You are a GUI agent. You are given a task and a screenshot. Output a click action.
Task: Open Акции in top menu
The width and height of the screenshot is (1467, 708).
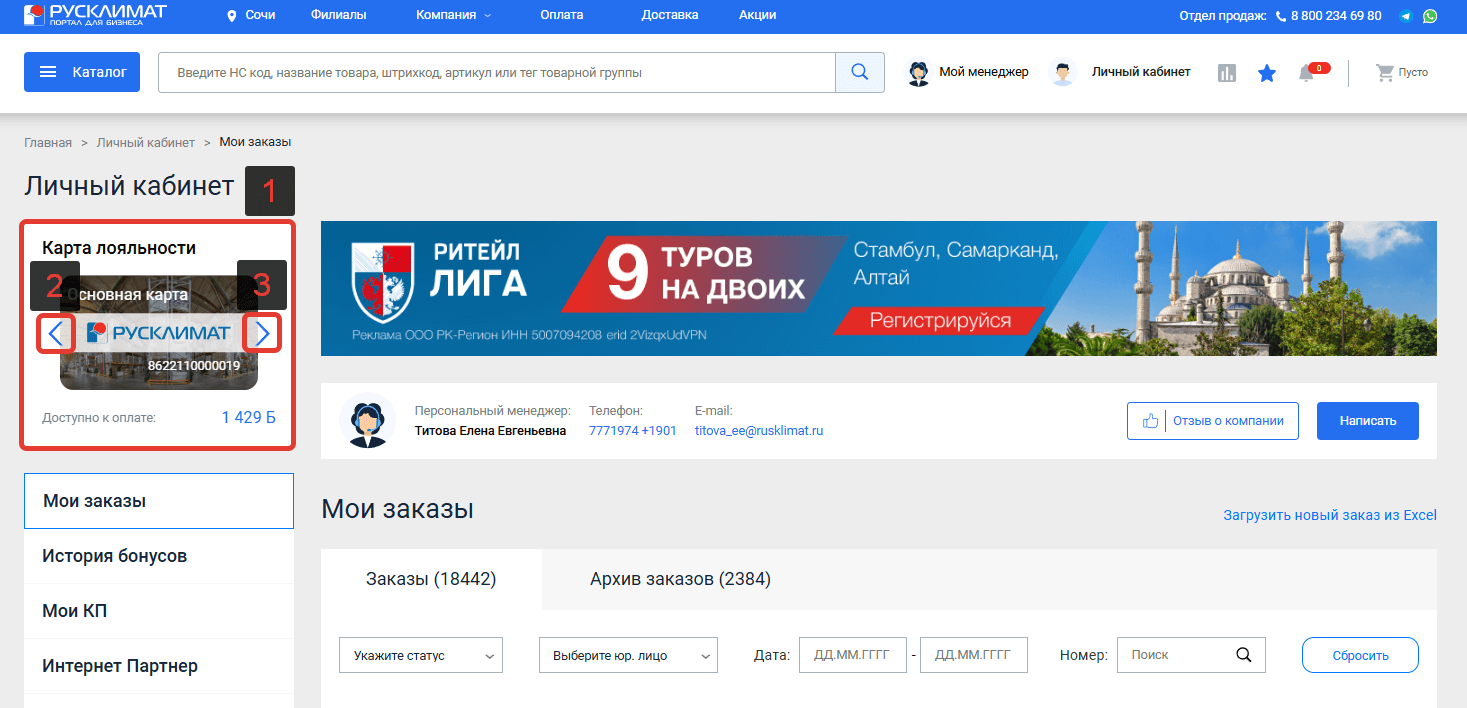(757, 15)
